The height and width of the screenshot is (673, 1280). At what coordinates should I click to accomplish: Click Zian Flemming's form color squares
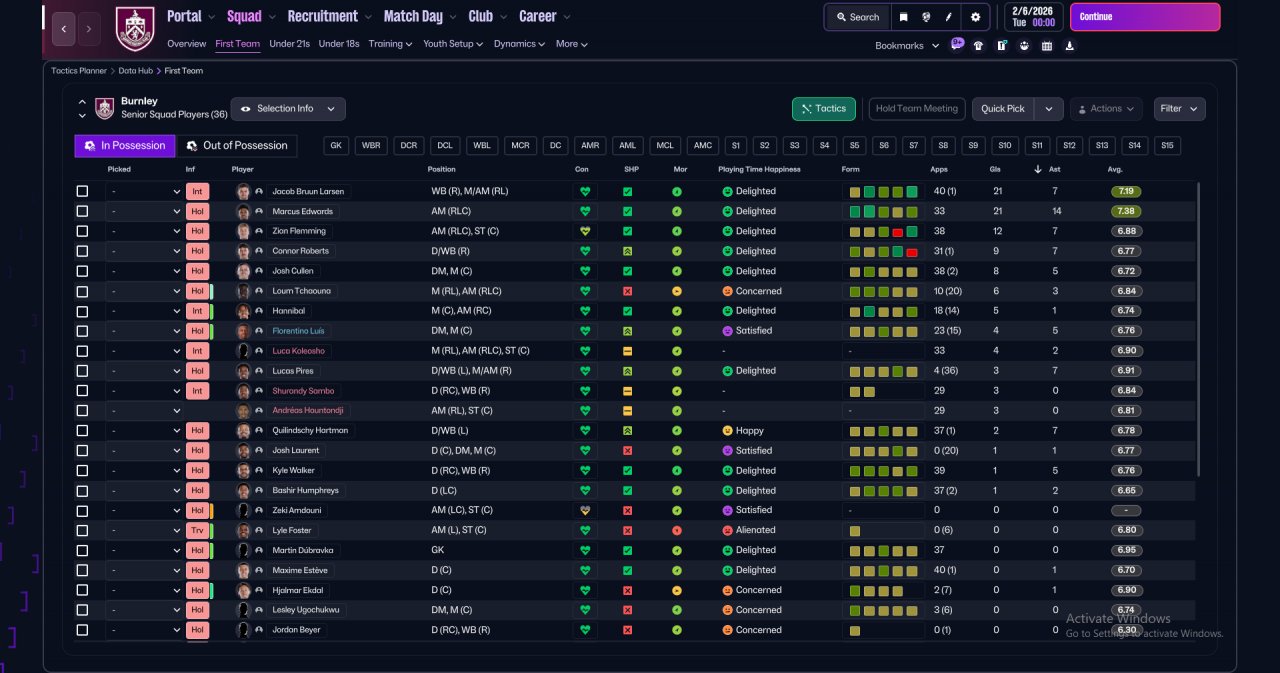click(884, 231)
